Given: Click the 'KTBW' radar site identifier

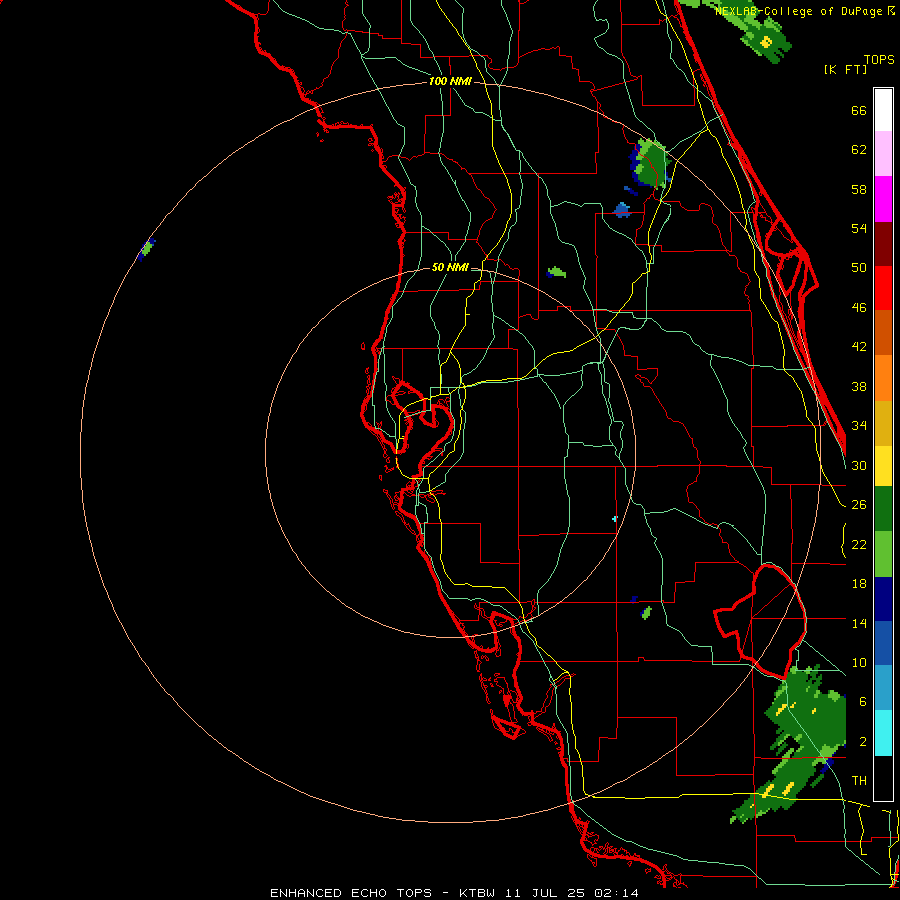Looking at the screenshot, I should coord(477,893).
